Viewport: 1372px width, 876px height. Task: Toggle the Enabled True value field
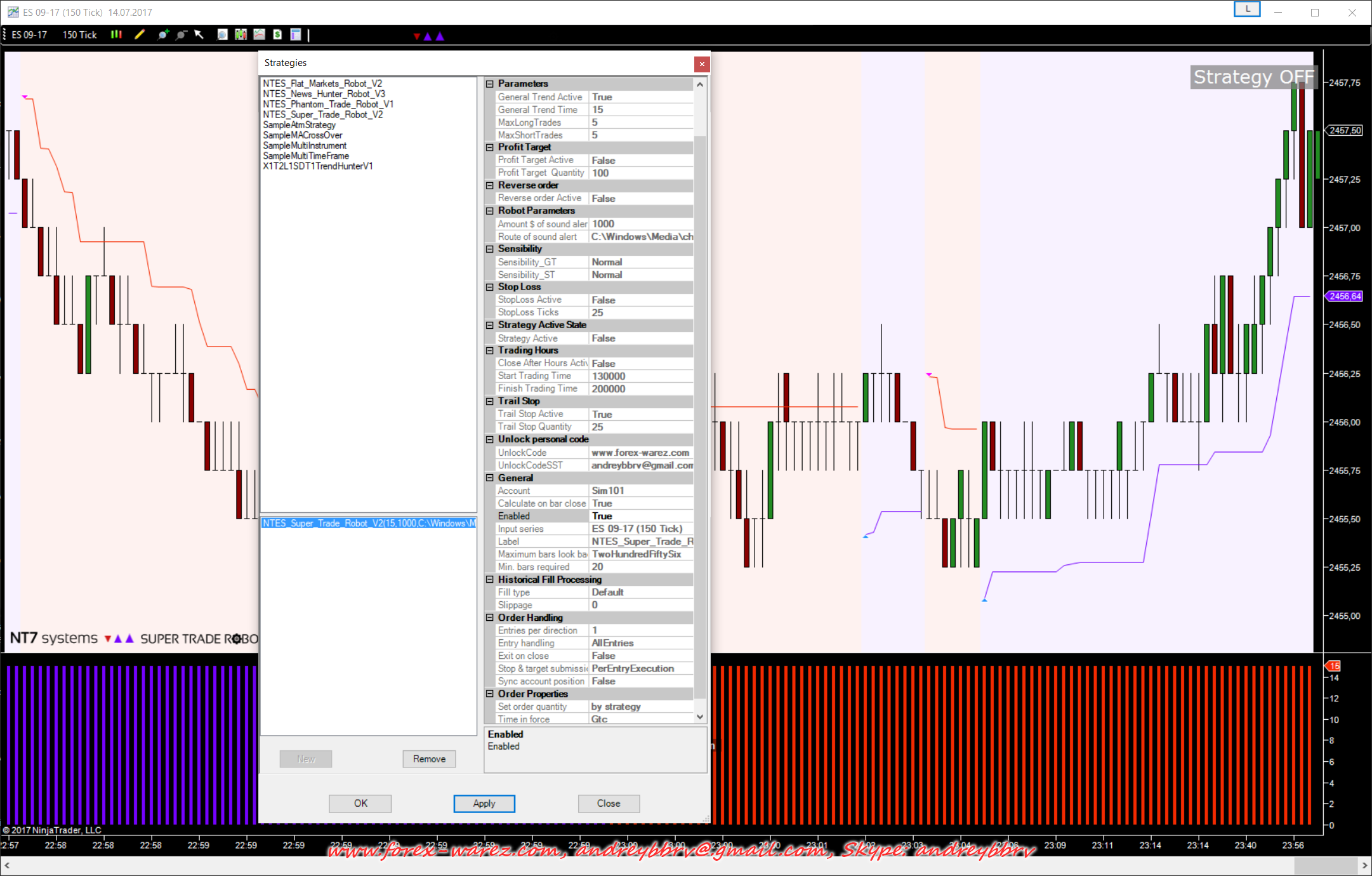pos(641,516)
